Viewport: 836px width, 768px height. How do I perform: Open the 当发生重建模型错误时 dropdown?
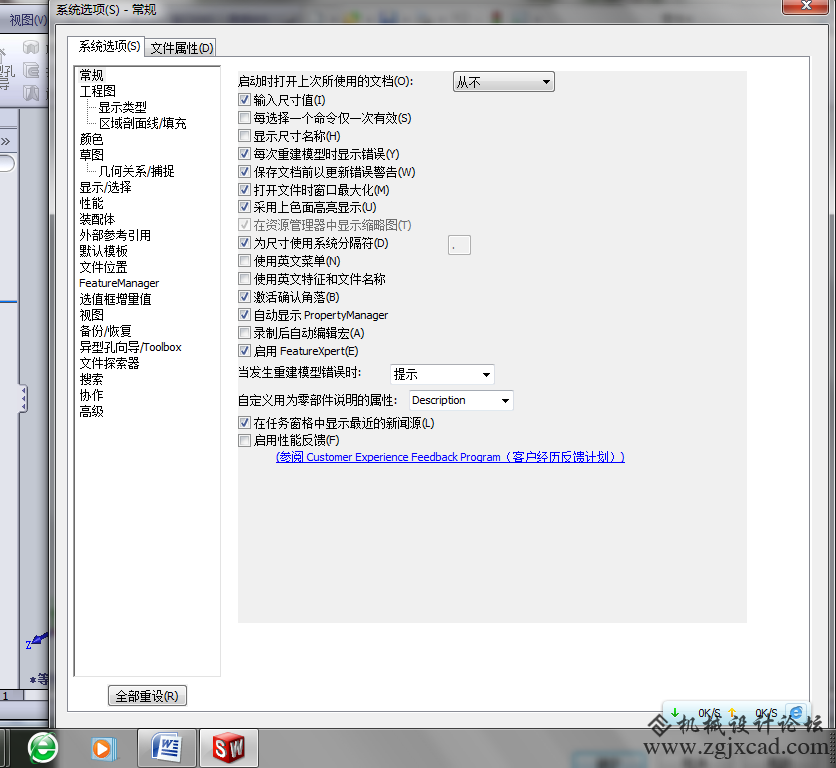click(x=442, y=374)
